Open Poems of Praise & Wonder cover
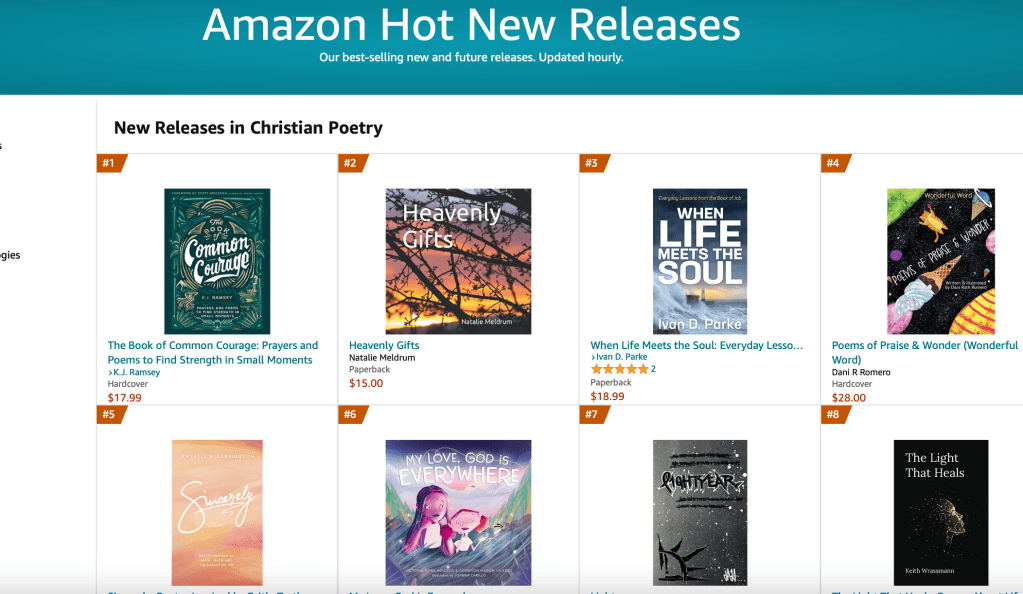The image size is (1023, 594). pos(940,261)
